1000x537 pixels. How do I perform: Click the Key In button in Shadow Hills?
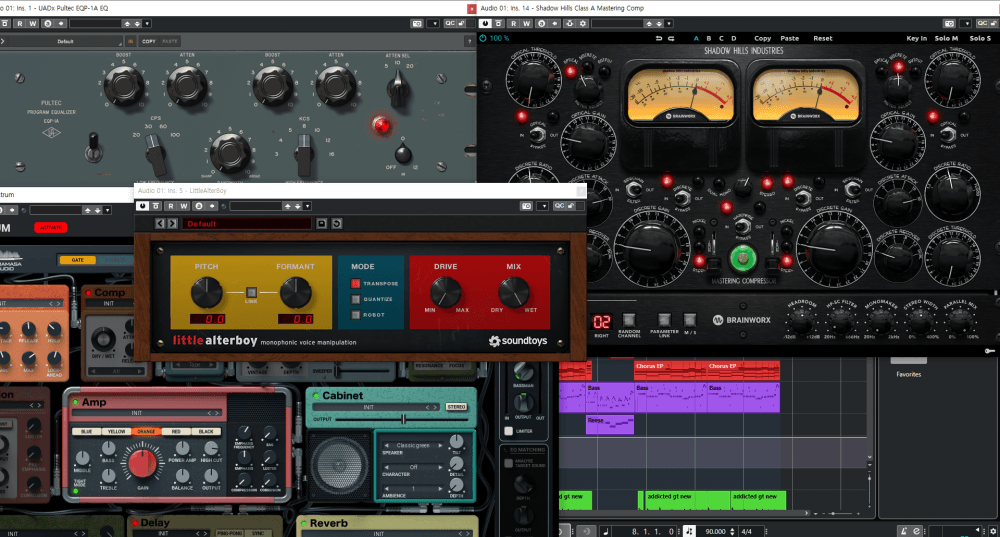point(916,38)
